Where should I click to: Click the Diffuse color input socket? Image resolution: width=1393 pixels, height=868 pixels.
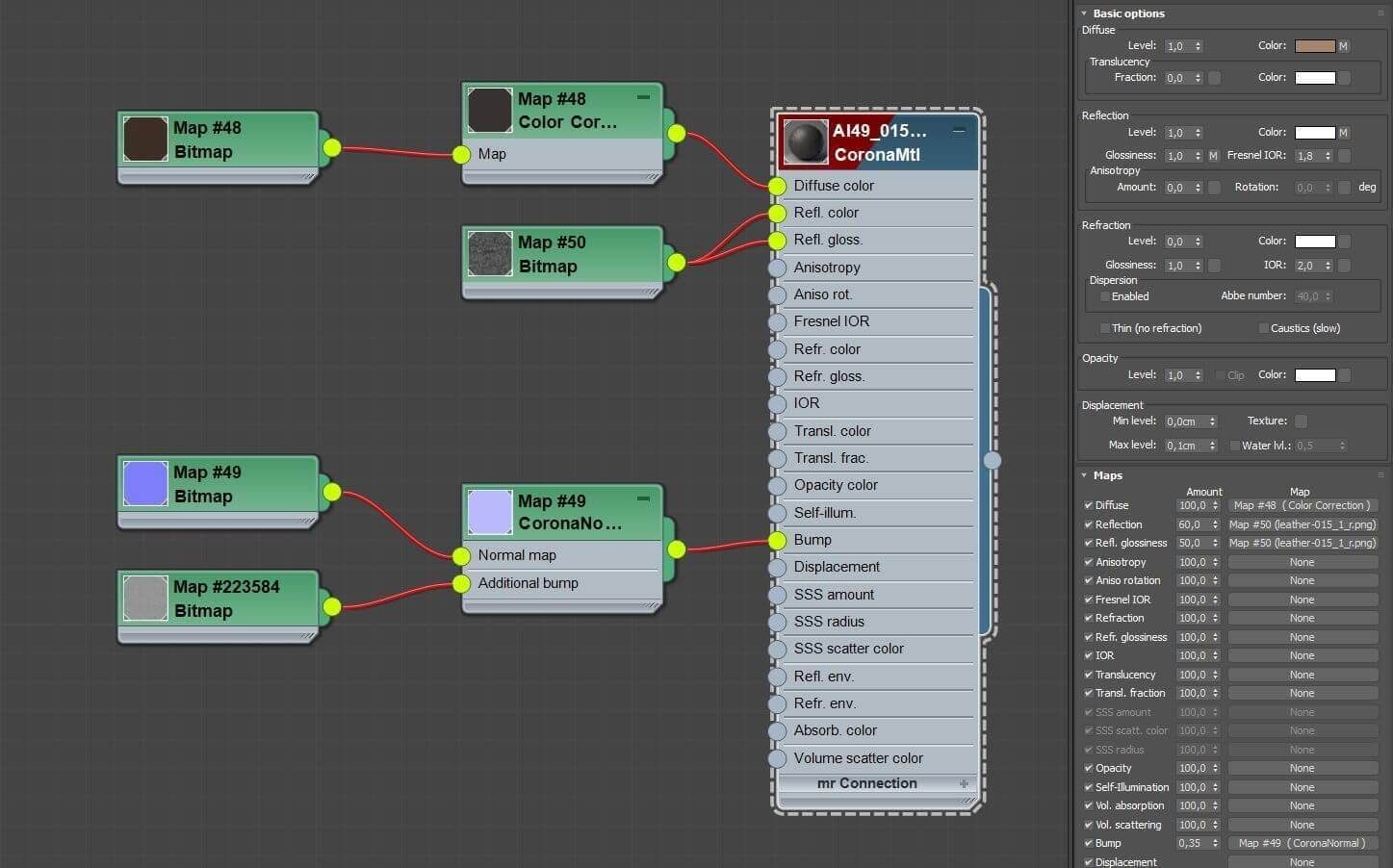point(778,186)
